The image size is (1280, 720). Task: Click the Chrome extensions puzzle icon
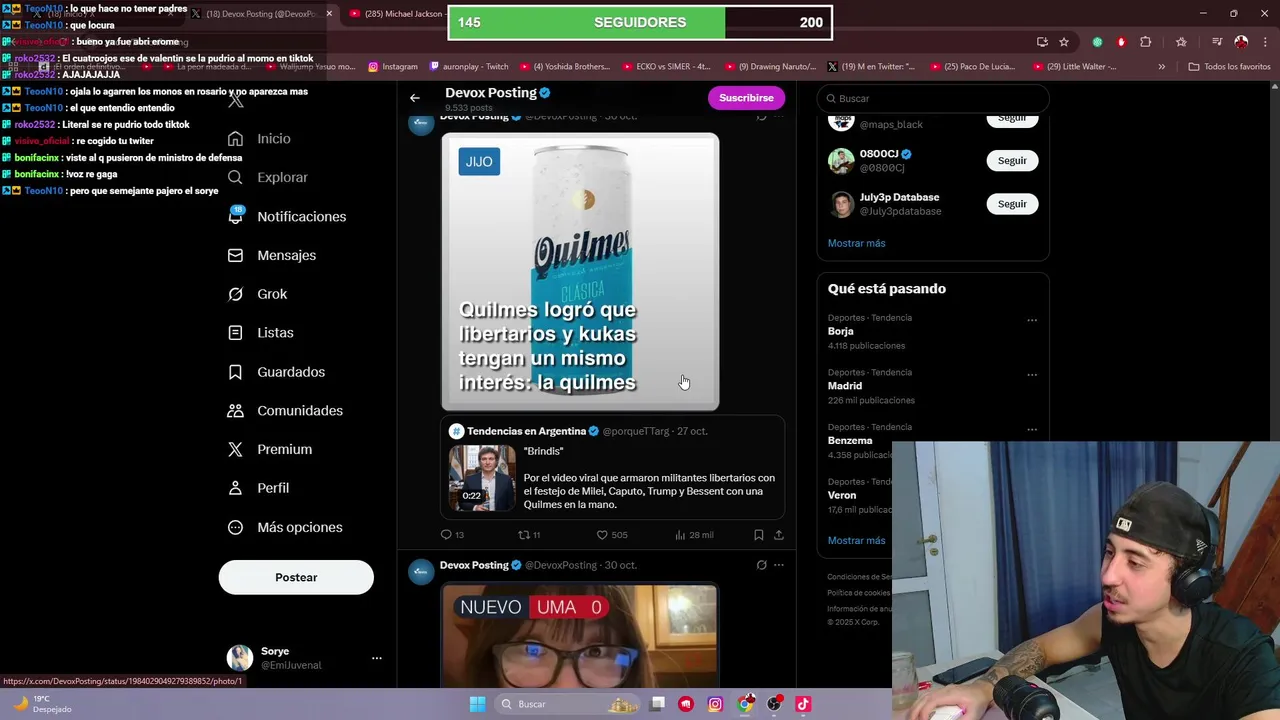click(x=1146, y=42)
